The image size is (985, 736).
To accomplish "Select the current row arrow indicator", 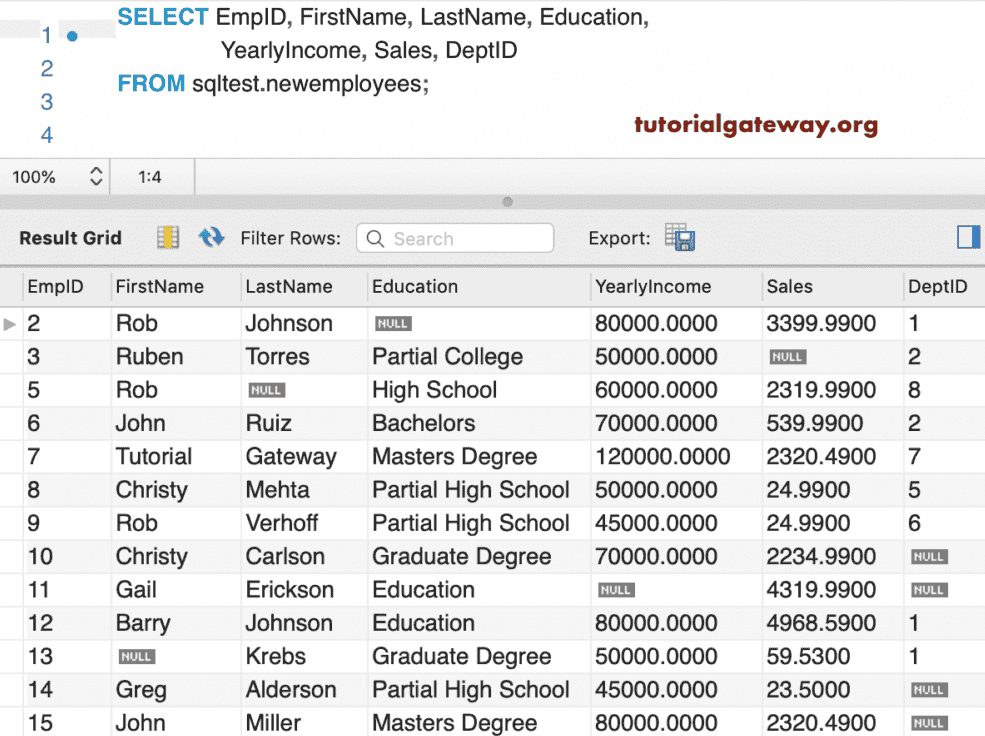I will (10, 324).
